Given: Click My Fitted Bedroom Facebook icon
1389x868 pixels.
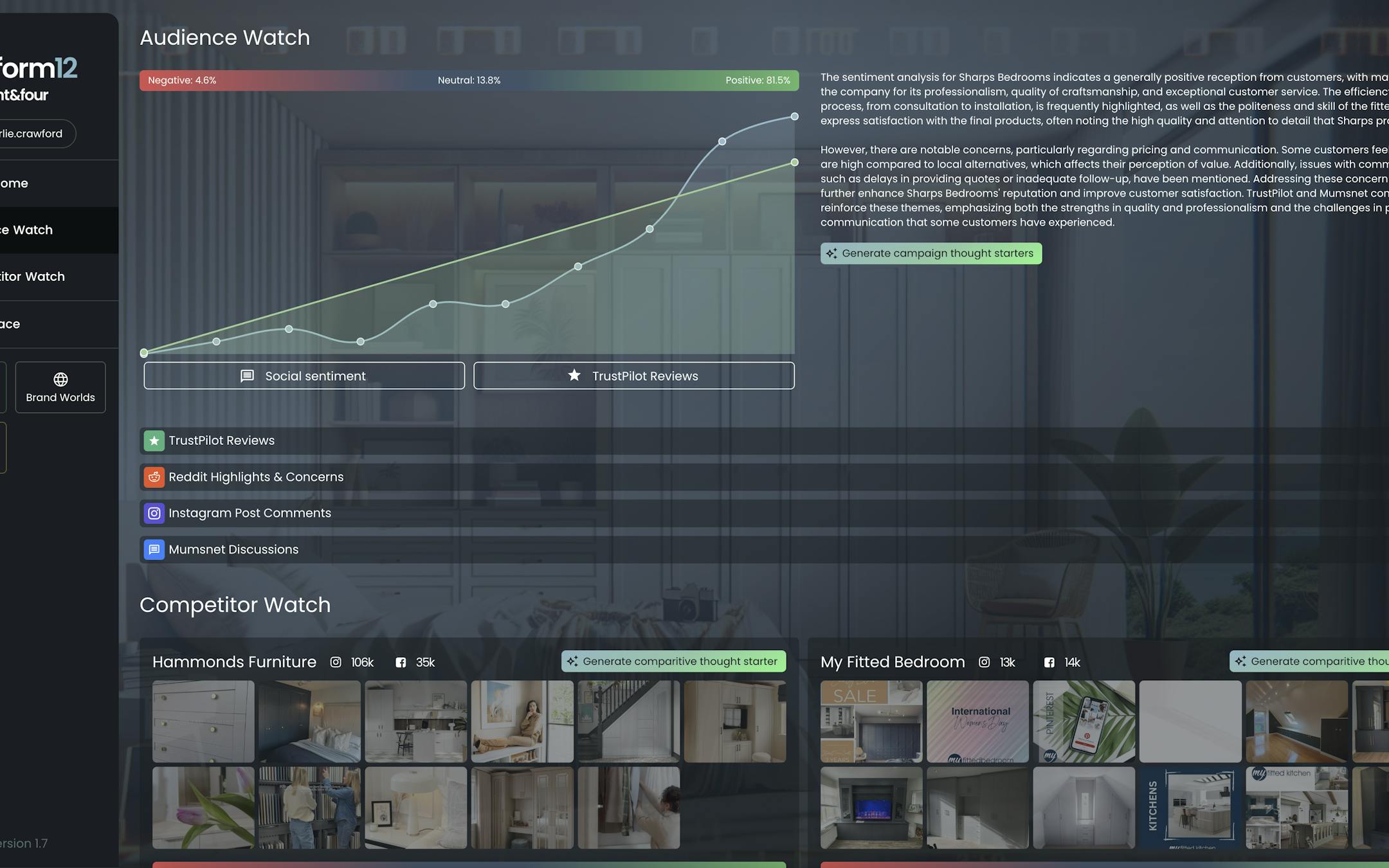Looking at the screenshot, I should 1049,662.
